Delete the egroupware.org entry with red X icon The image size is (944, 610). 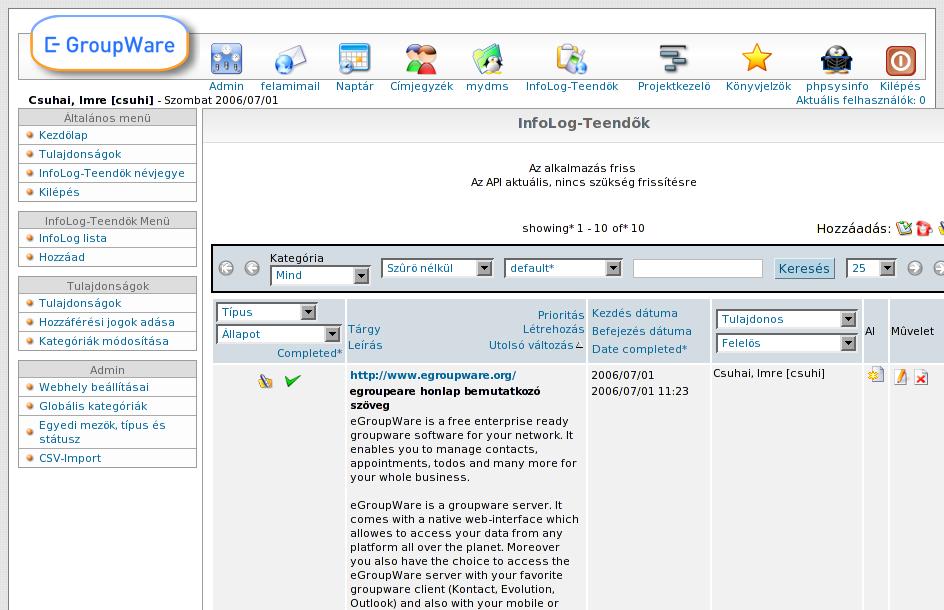tap(921, 378)
